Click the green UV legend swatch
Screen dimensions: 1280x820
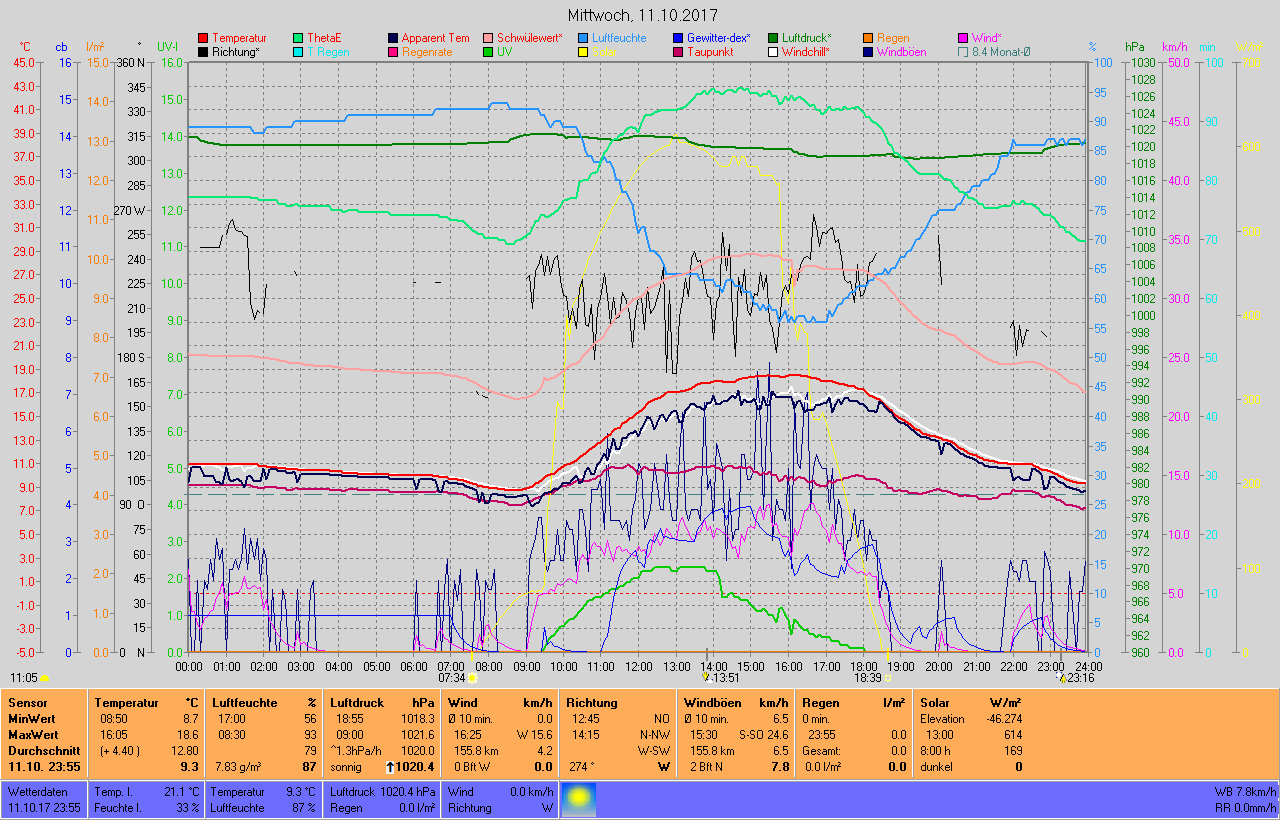pyautogui.click(x=489, y=52)
